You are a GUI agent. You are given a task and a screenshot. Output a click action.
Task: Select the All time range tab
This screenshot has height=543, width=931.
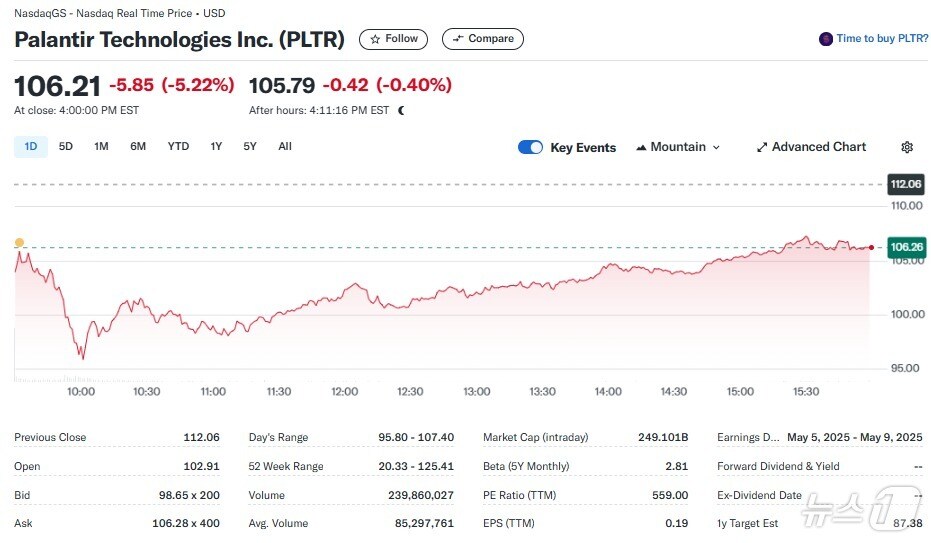coord(285,147)
